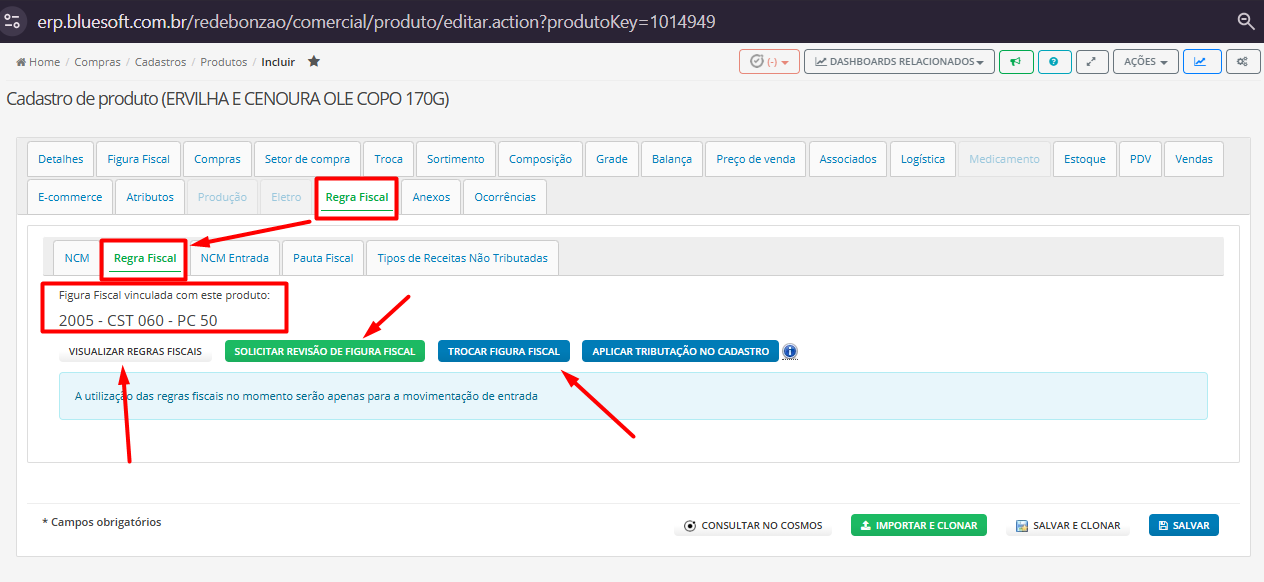The image size is (1264, 582).
Task: Expand the red timer (-) dropdown
Action: tap(770, 62)
